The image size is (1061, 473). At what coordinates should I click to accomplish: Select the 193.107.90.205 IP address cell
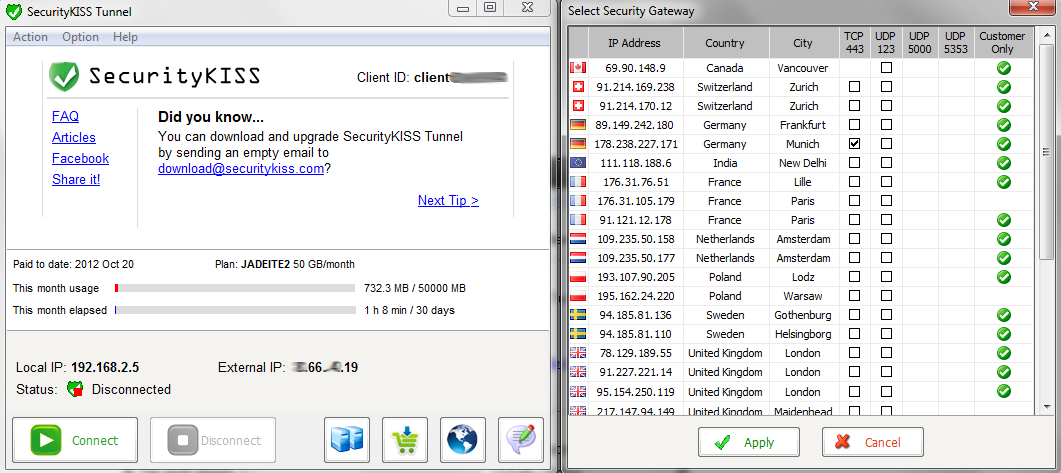pos(635,277)
